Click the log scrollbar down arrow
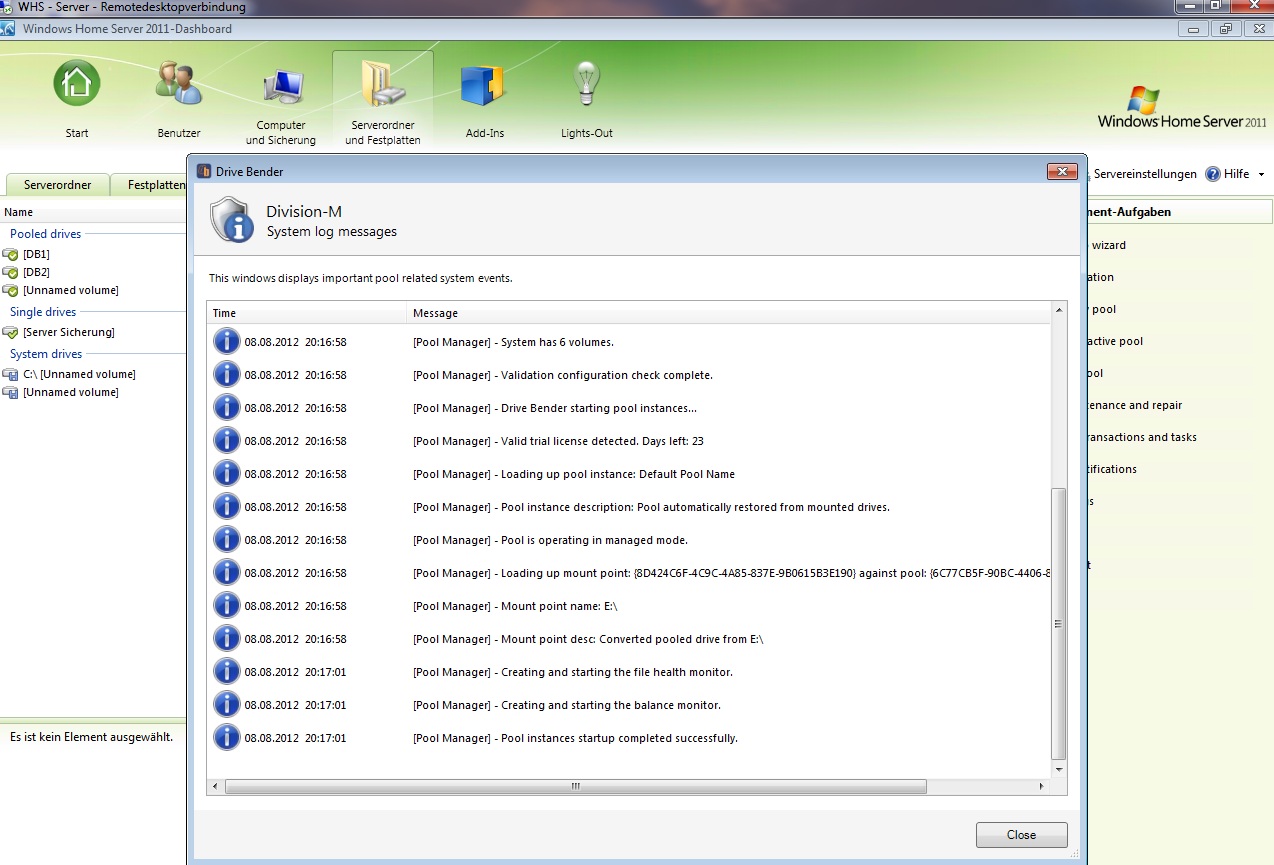The height and width of the screenshot is (865, 1274). pyautogui.click(x=1059, y=771)
